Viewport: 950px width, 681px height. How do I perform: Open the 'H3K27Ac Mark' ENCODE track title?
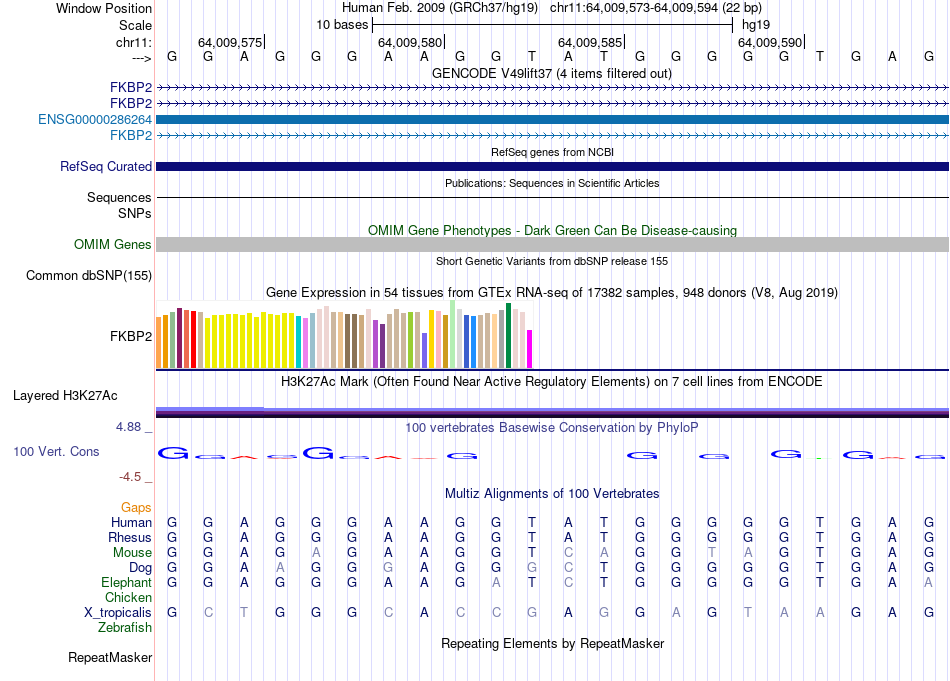click(x=552, y=382)
